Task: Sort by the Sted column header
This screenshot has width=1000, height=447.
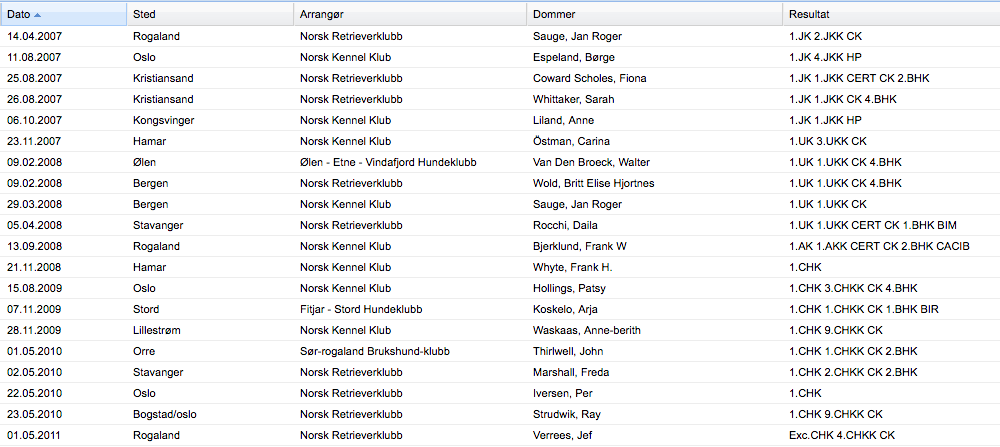Action: (210, 14)
